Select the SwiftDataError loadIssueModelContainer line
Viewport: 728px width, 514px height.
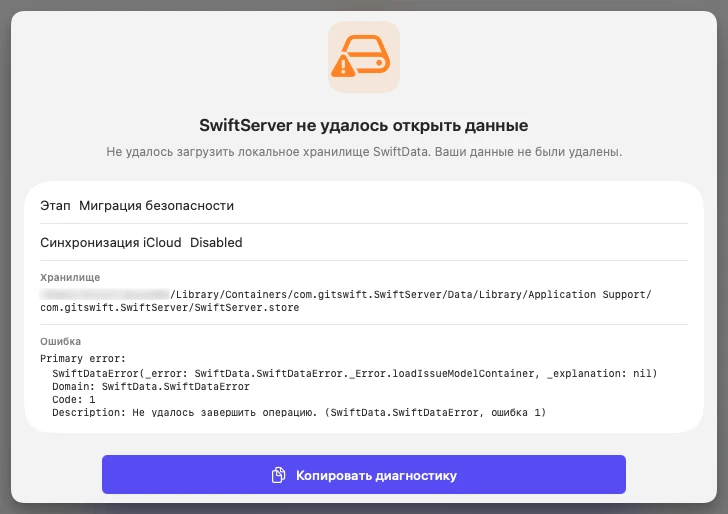tap(355, 373)
